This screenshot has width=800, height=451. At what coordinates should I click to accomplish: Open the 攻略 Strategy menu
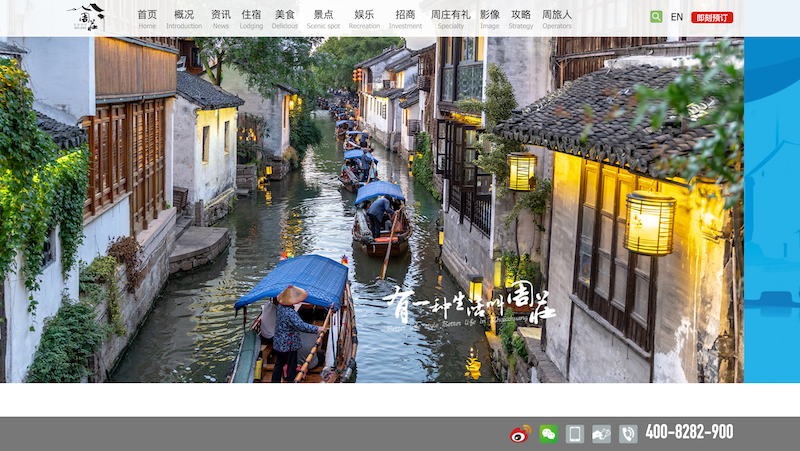pos(521,19)
